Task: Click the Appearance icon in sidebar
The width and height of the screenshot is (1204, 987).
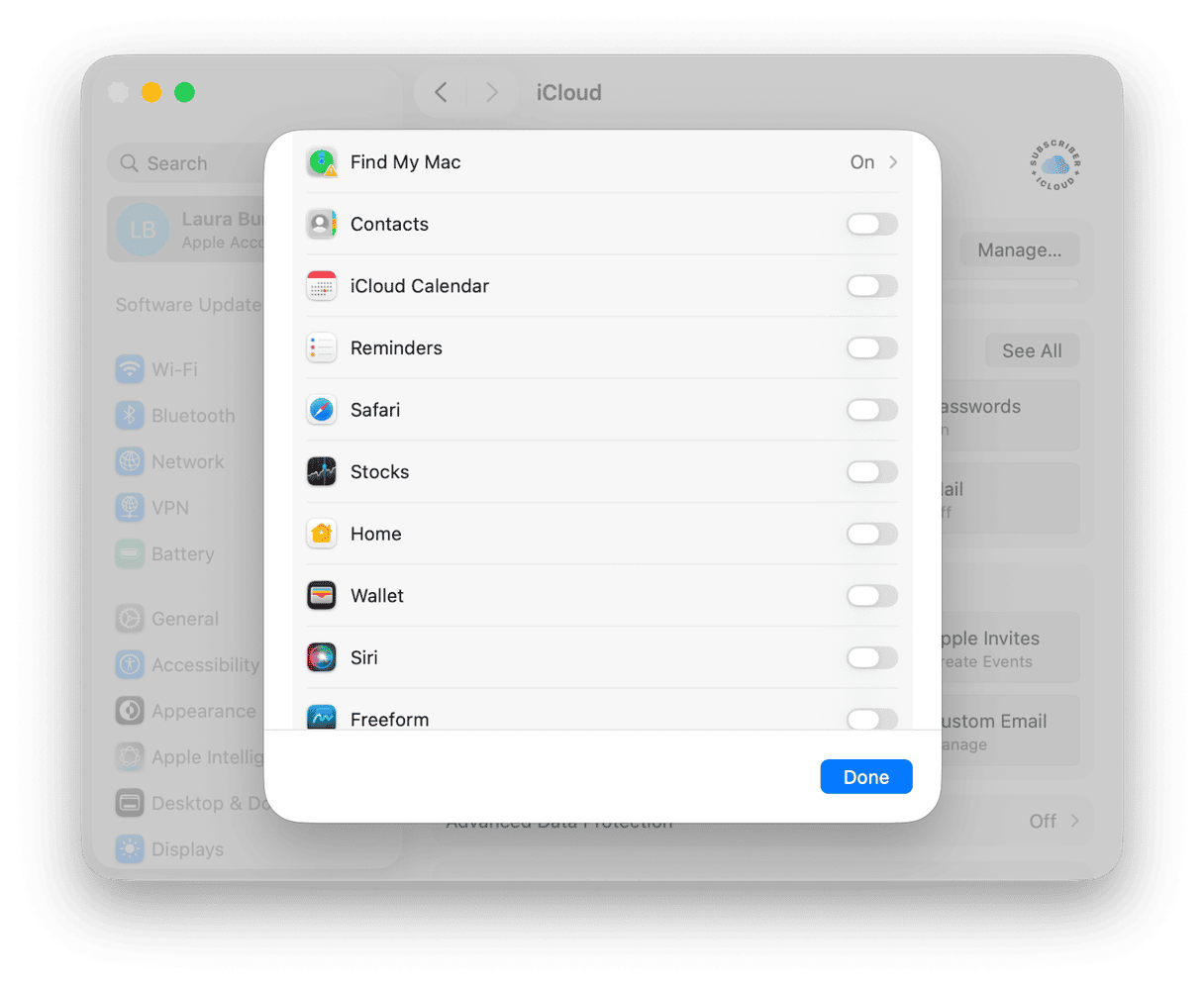Action: [130, 711]
